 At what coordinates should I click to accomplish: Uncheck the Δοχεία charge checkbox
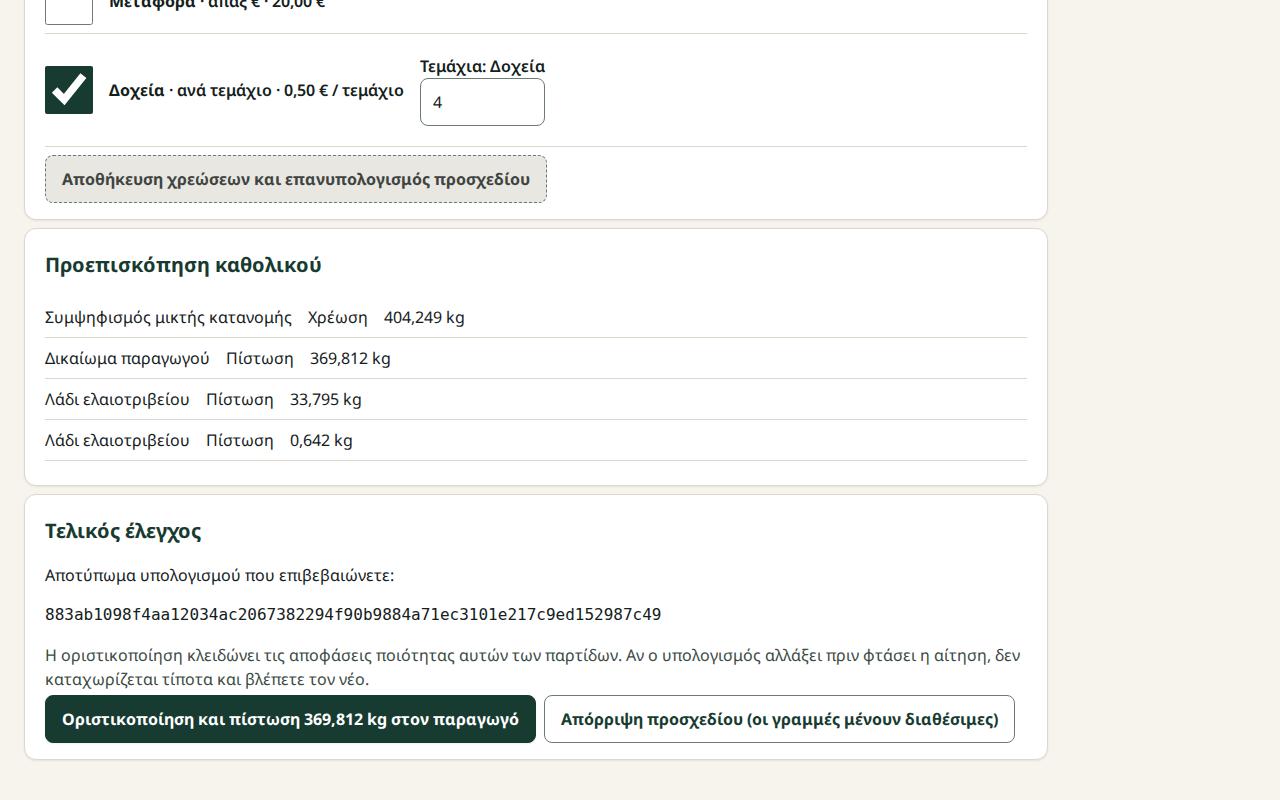(69, 90)
